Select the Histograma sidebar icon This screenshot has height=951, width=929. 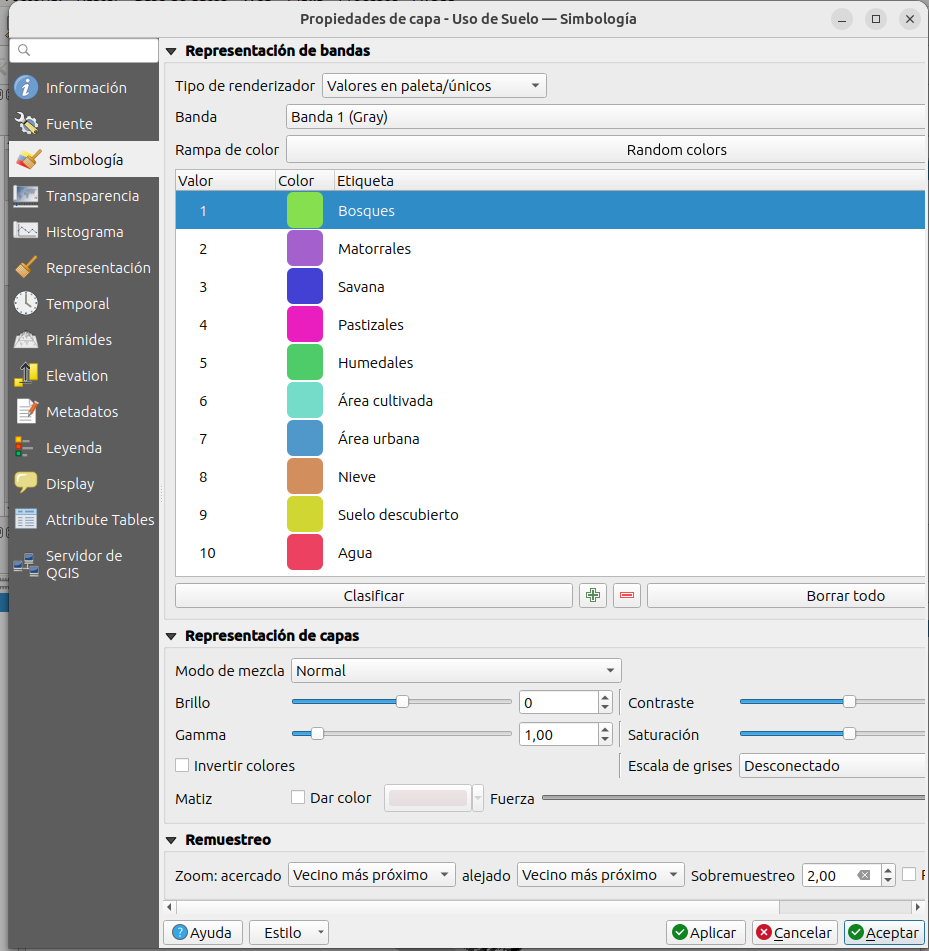click(26, 232)
